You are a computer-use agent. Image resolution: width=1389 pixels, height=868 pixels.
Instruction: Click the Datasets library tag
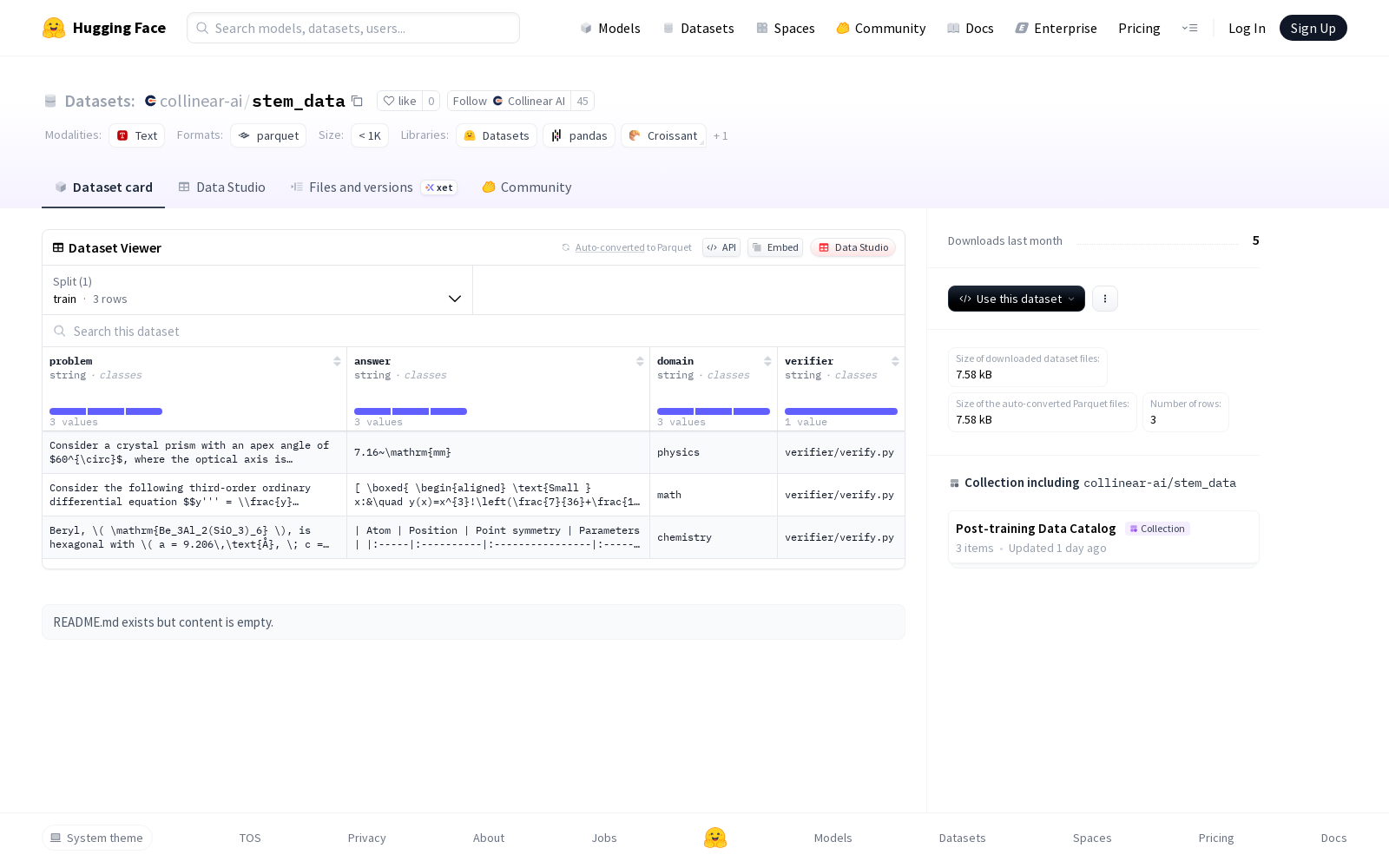[497, 135]
